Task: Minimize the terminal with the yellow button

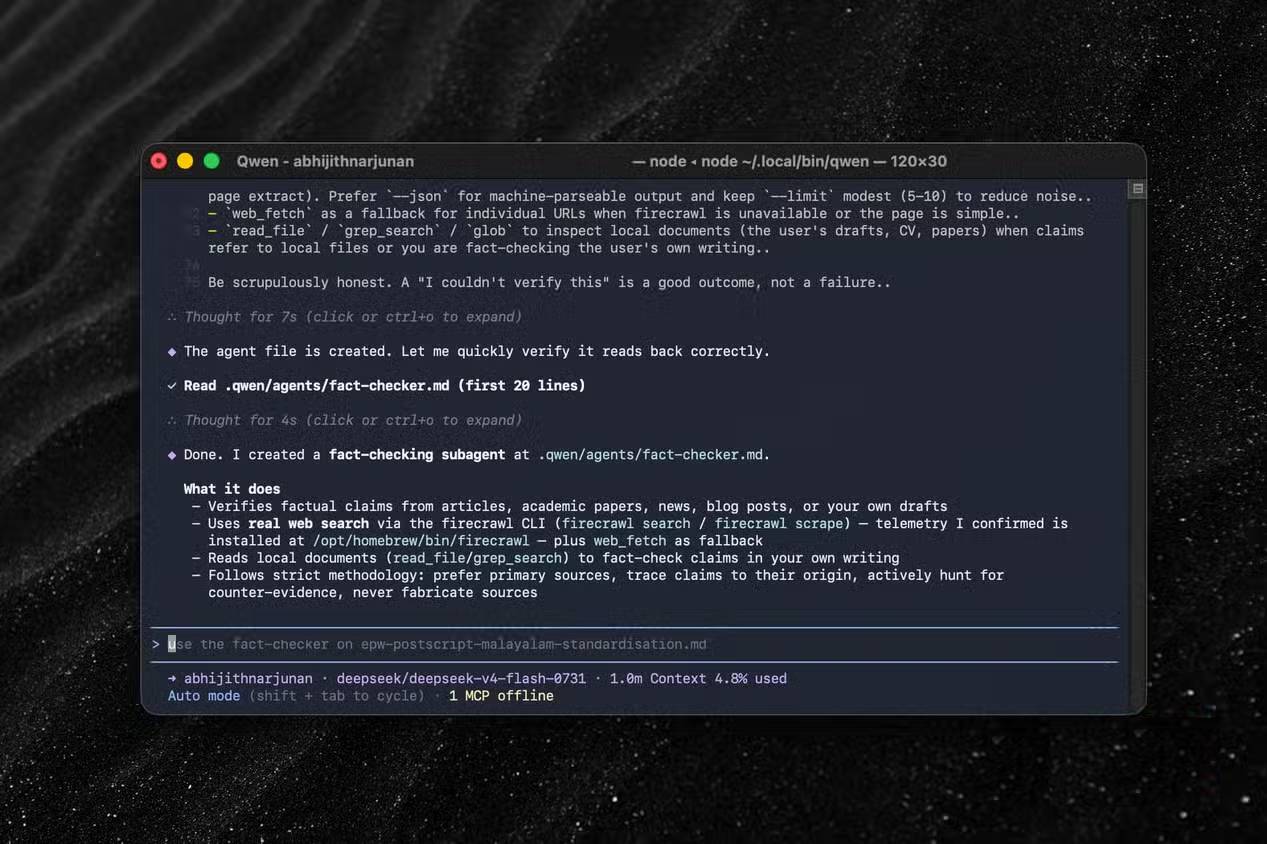Action: [185, 161]
